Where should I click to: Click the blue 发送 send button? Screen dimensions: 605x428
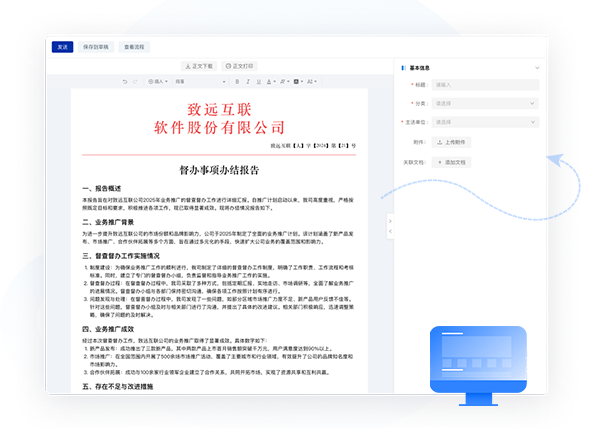click(x=63, y=47)
